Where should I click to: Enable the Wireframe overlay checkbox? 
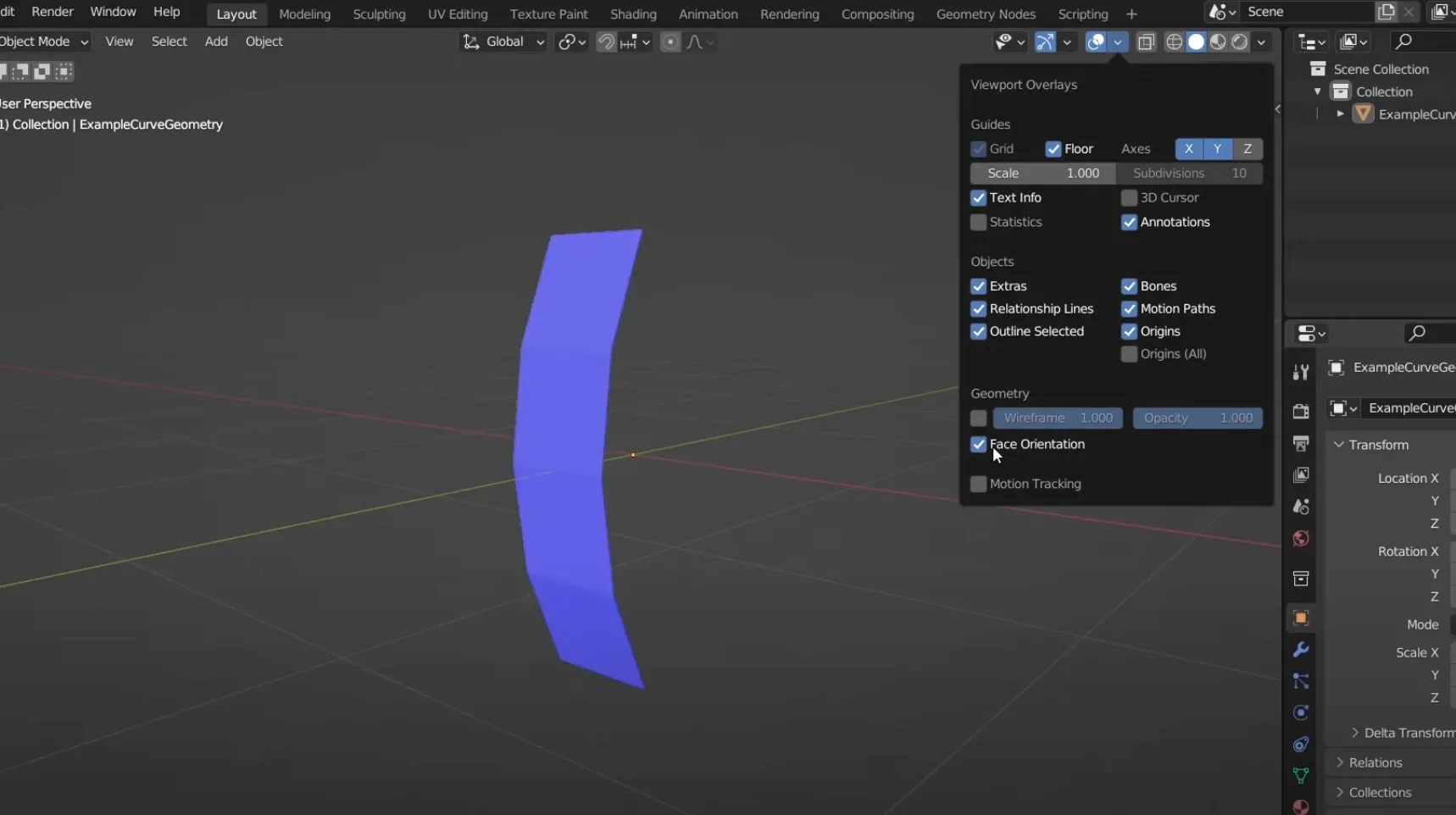979,418
